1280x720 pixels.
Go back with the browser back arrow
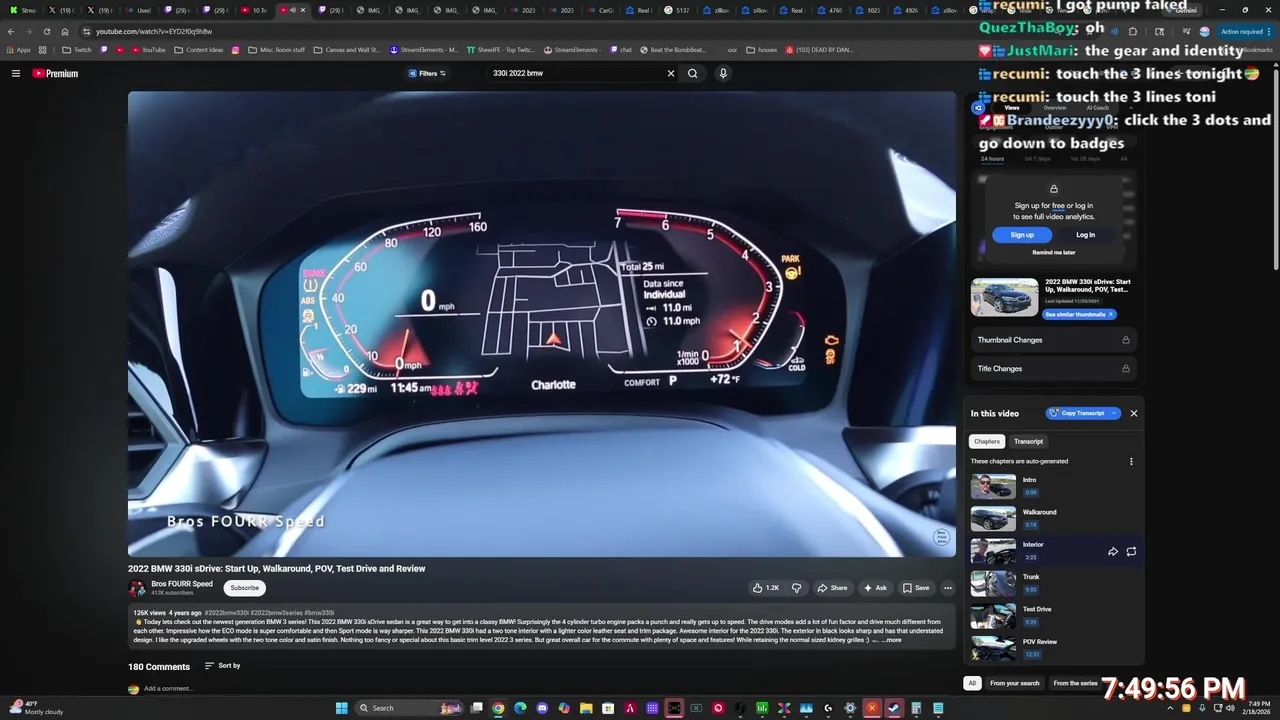[x=11, y=31]
